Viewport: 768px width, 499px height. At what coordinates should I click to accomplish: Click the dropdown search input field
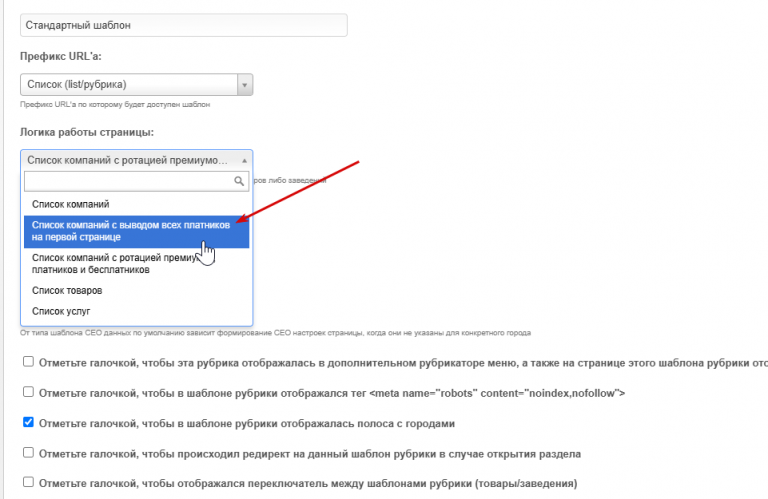(x=137, y=181)
